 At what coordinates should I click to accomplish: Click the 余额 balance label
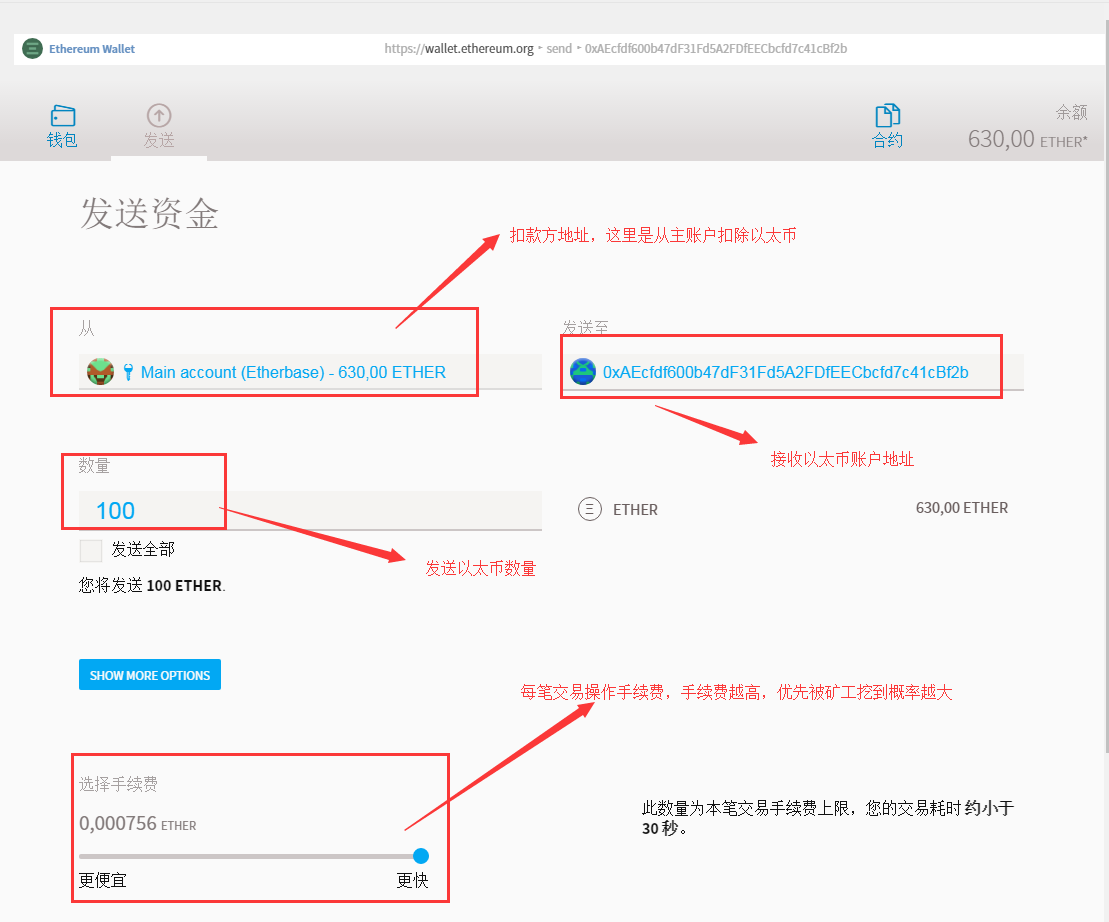tap(1072, 112)
